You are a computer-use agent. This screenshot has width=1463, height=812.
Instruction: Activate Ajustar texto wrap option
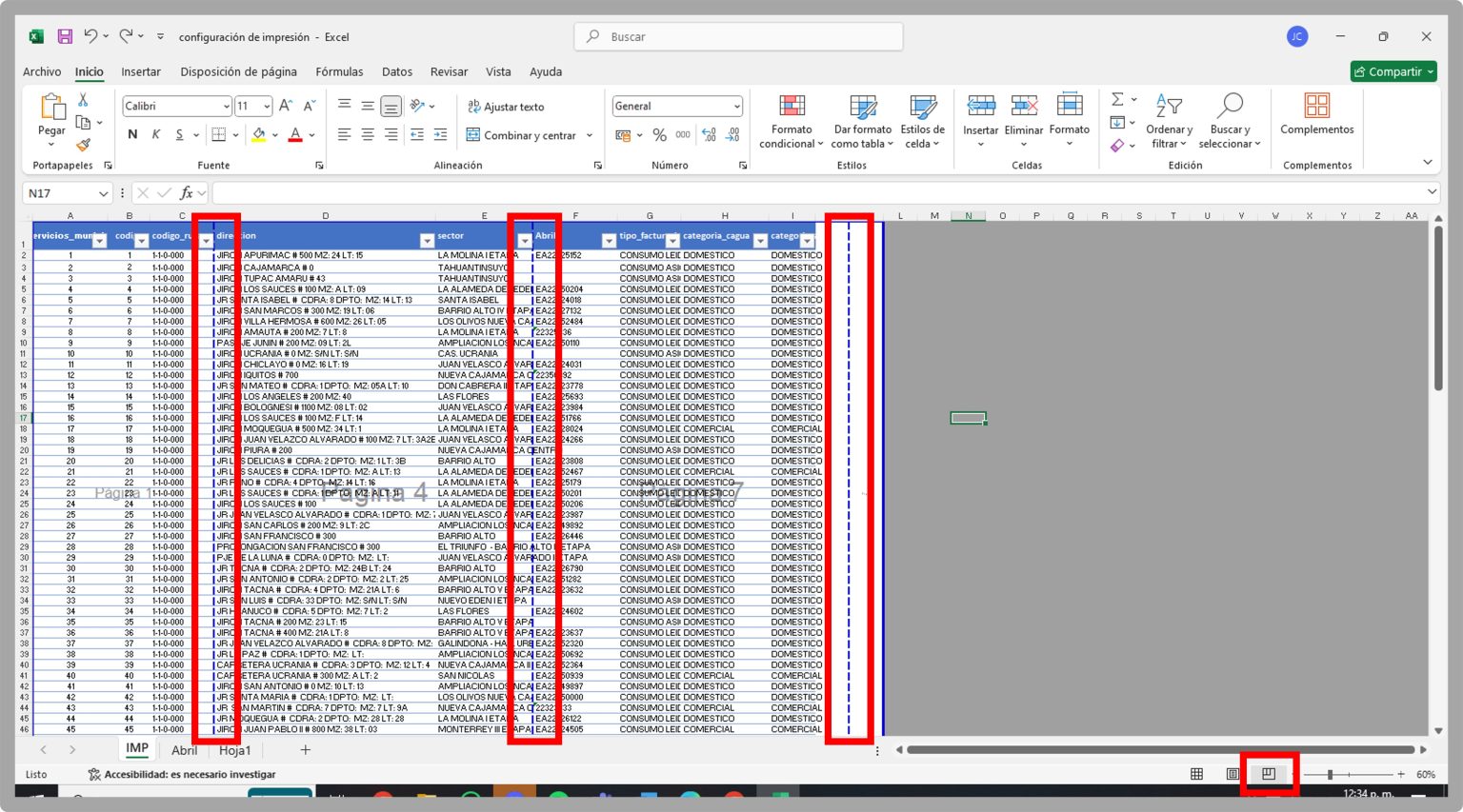point(503,107)
